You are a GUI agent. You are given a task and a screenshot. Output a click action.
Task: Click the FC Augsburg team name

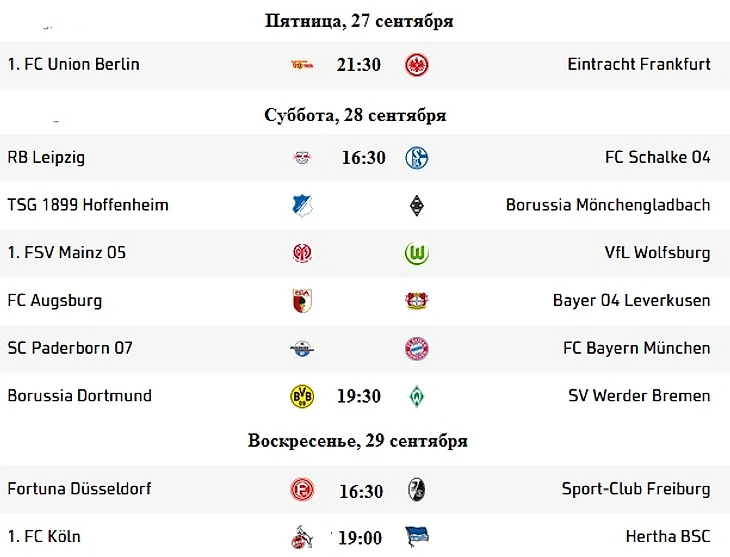(54, 300)
